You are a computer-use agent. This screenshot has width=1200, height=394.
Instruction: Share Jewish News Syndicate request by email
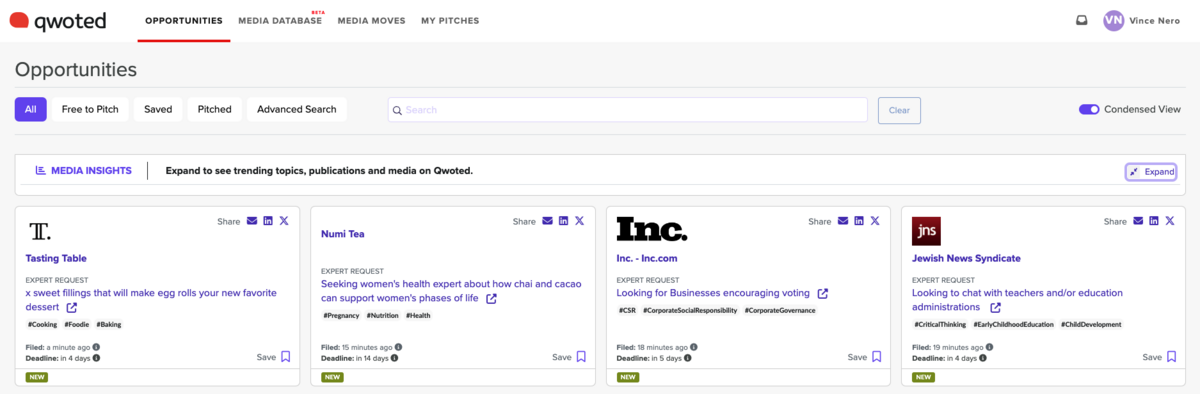coord(1139,221)
